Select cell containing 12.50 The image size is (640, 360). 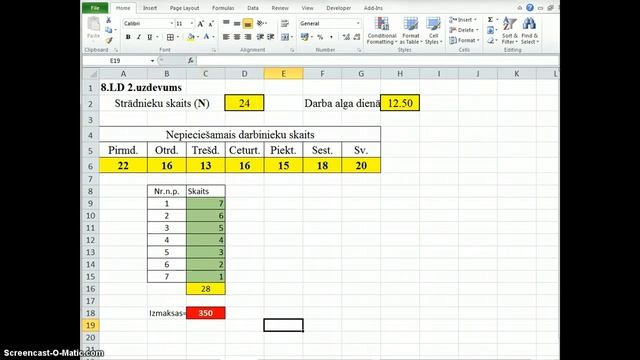pyautogui.click(x=400, y=103)
